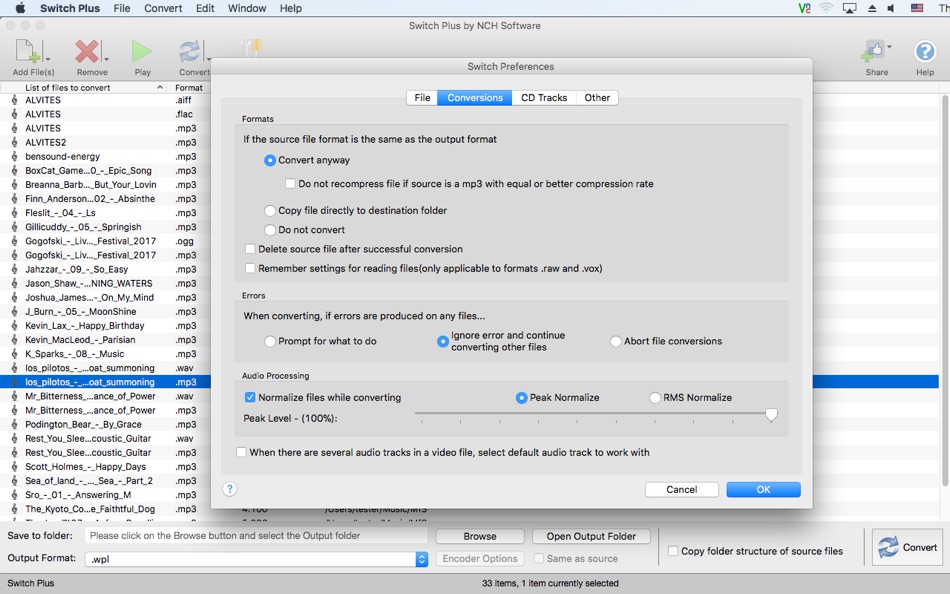Open the Apple menu icon
This screenshot has width=950, height=594.
[20, 8]
